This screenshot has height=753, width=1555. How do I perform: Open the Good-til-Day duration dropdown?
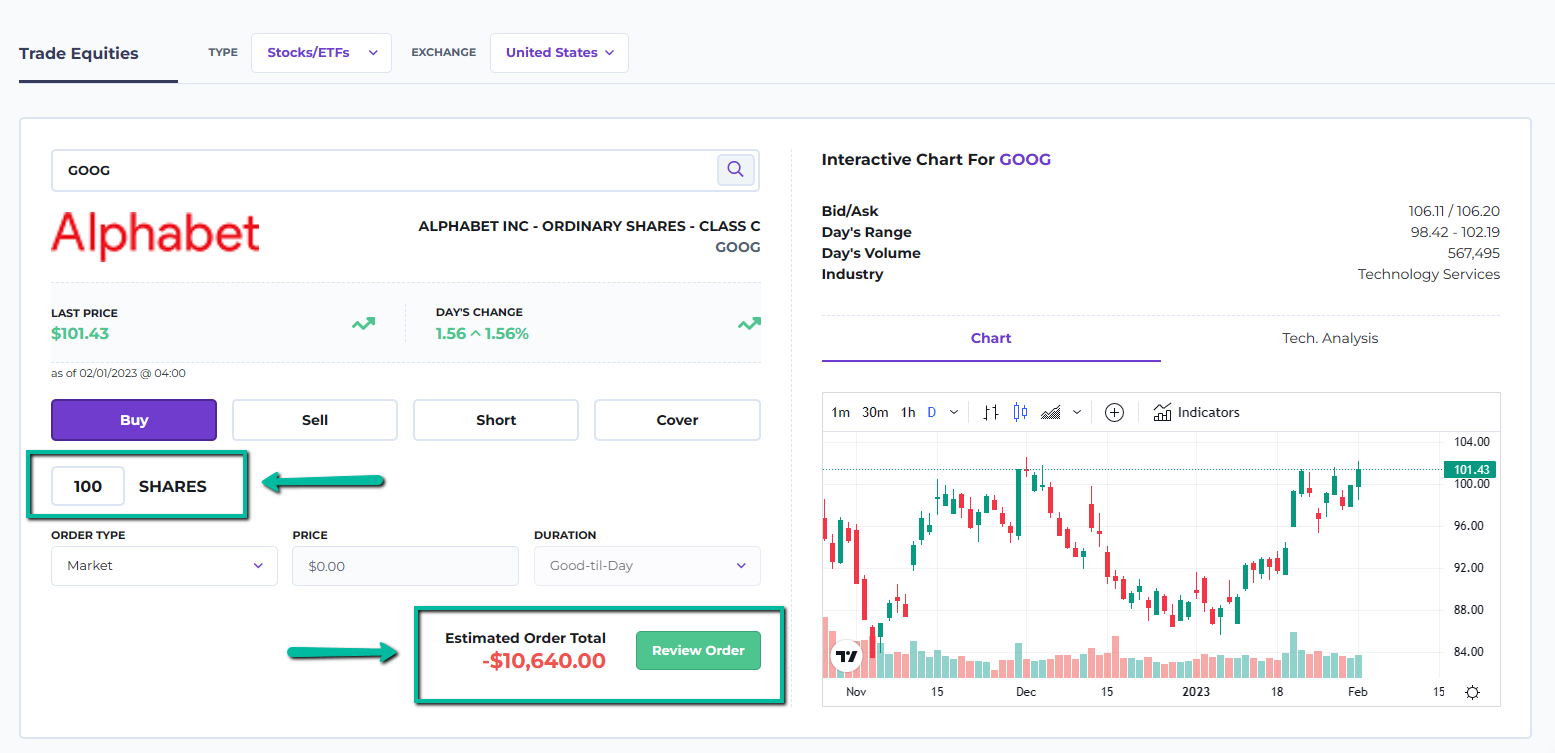(647, 566)
